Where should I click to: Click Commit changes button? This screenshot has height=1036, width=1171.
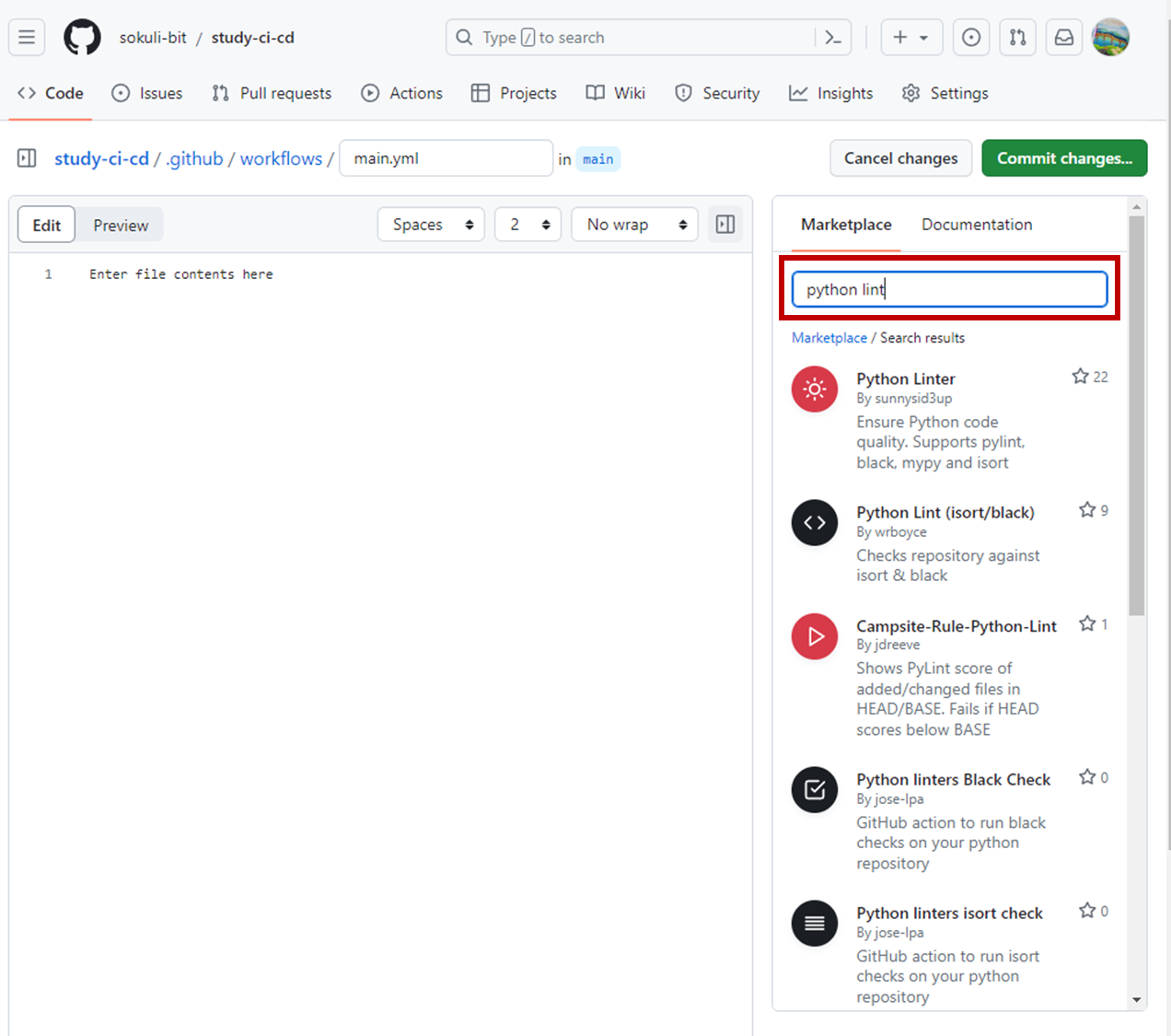coord(1064,158)
